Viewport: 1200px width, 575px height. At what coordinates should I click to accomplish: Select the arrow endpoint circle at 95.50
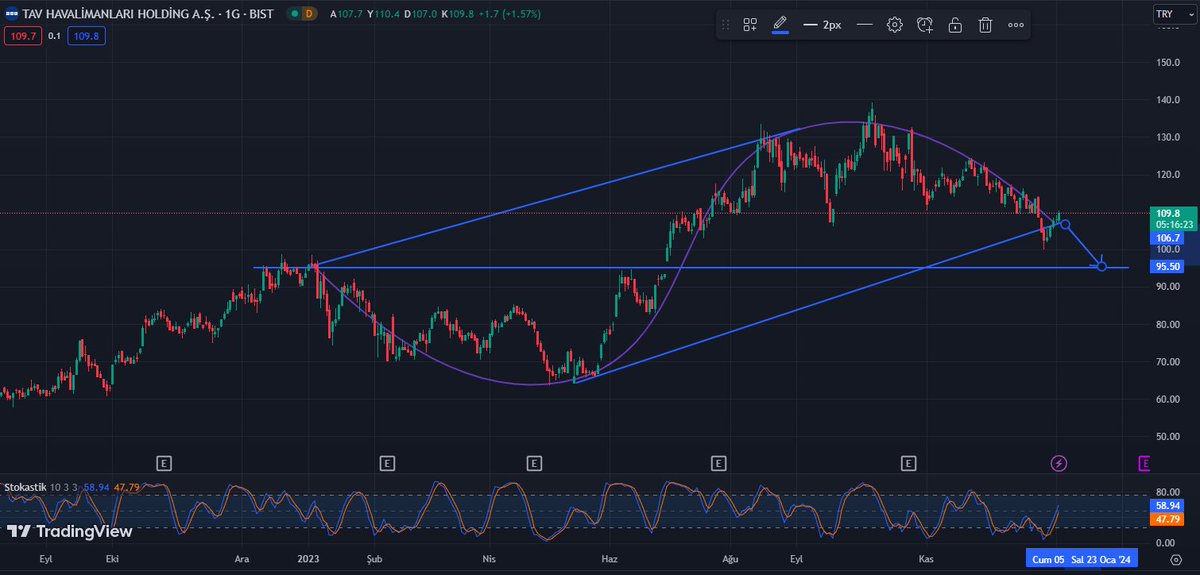[x=1102, y=266]
